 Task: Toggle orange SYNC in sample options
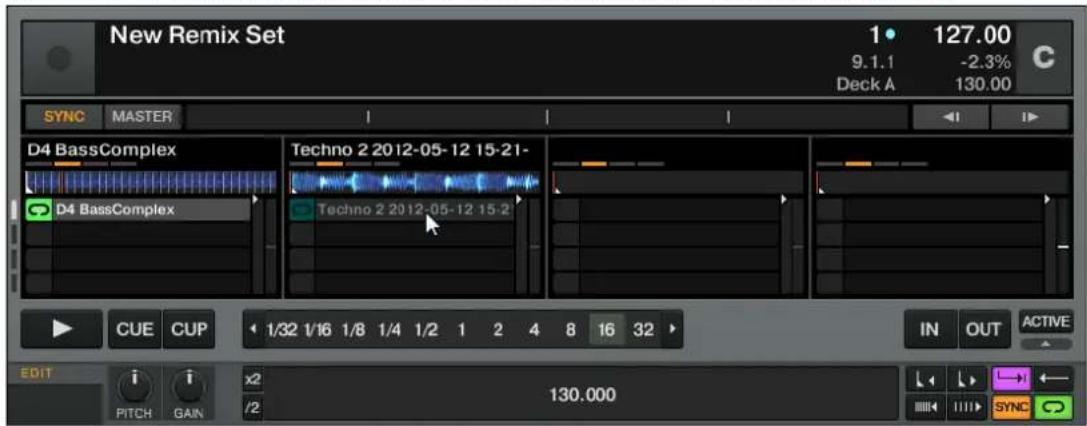tap(1011, 407)
